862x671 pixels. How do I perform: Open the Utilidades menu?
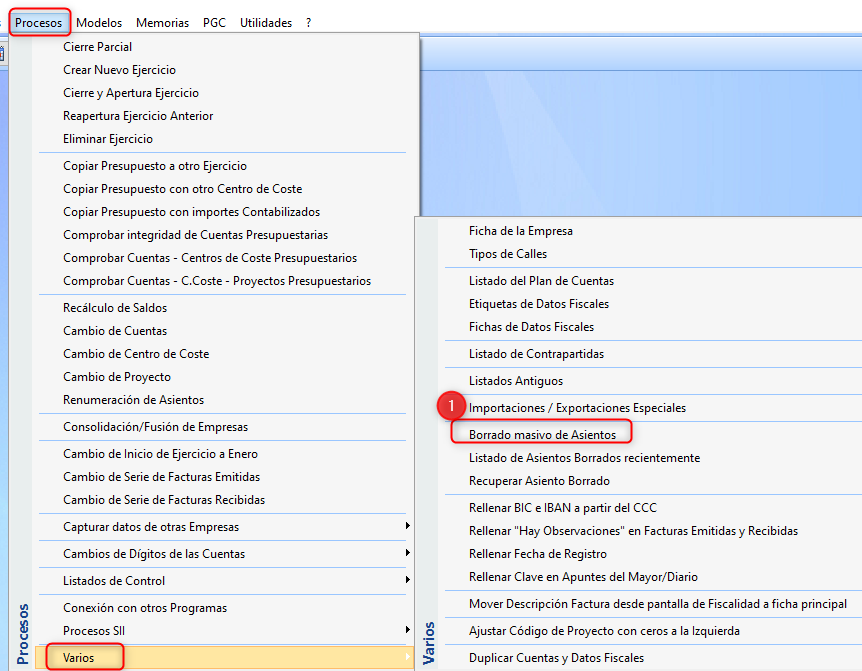266,22
